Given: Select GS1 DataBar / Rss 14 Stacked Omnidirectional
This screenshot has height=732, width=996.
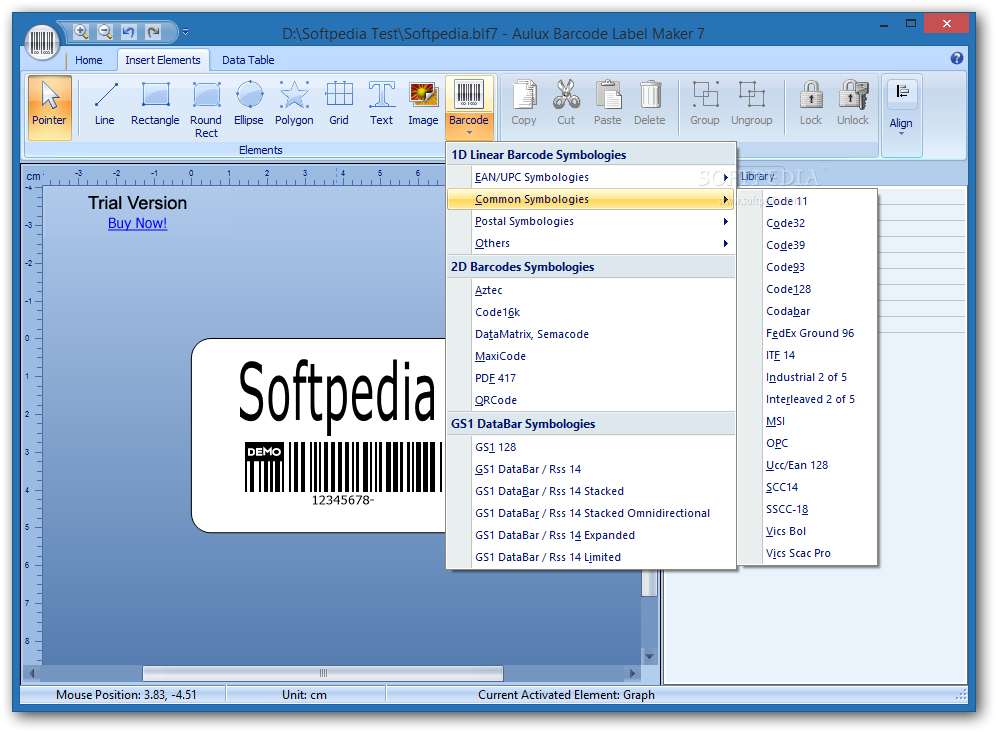Looking at the screenshot, I should [x=591, y=513].
